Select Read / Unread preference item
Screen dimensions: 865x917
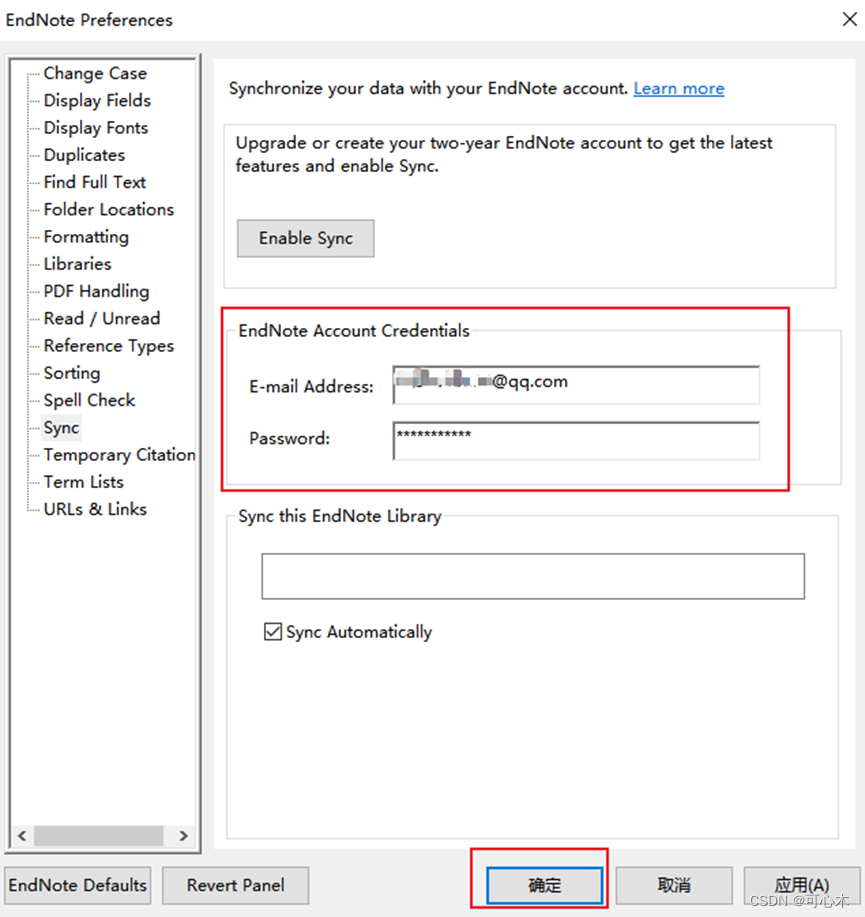pos(102,318)
